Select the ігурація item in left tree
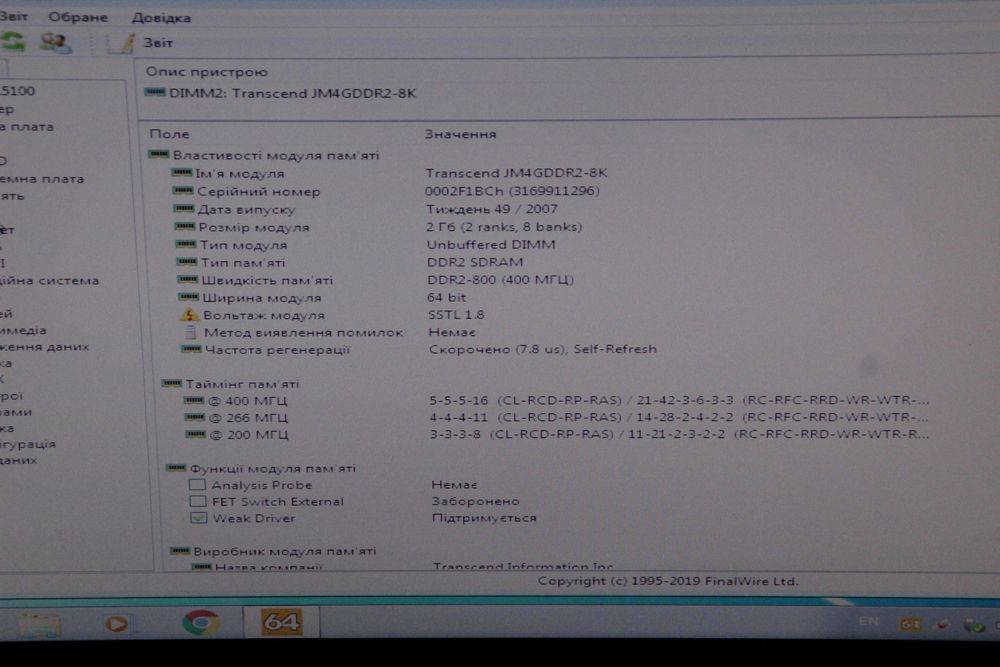1000x667 pixels. point(28,444)
